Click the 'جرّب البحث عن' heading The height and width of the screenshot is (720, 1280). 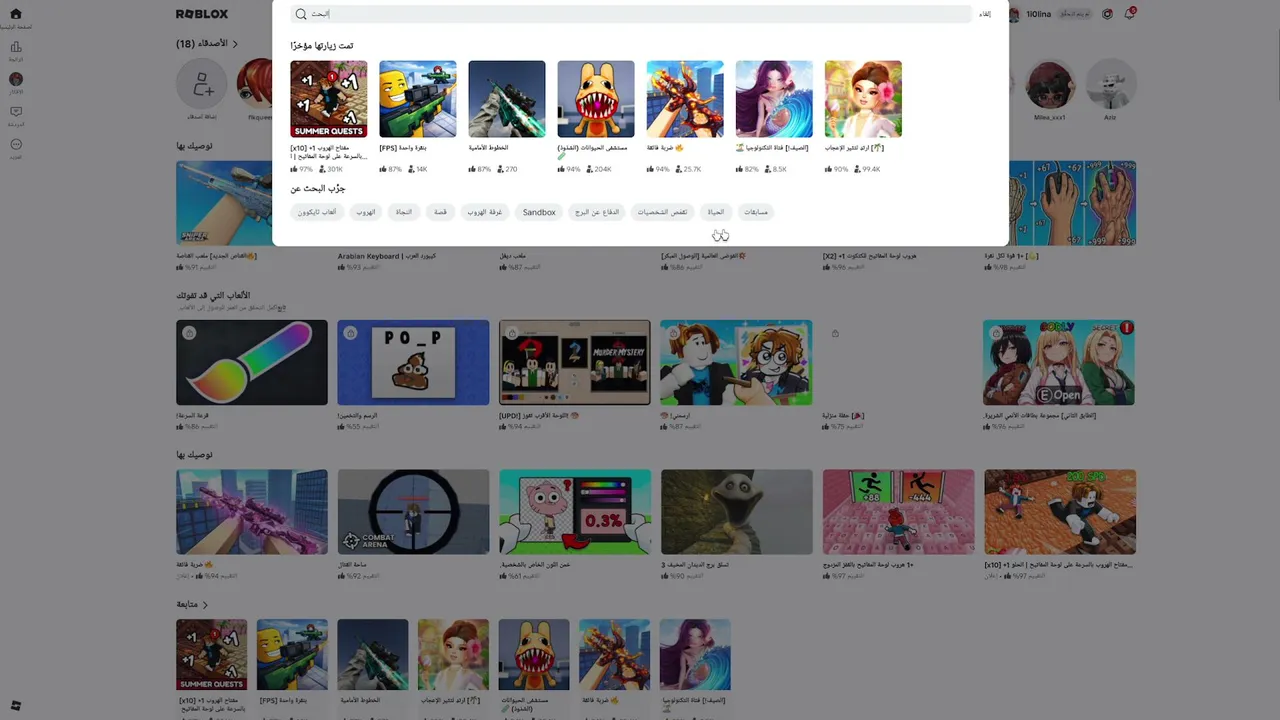[318, 189]
